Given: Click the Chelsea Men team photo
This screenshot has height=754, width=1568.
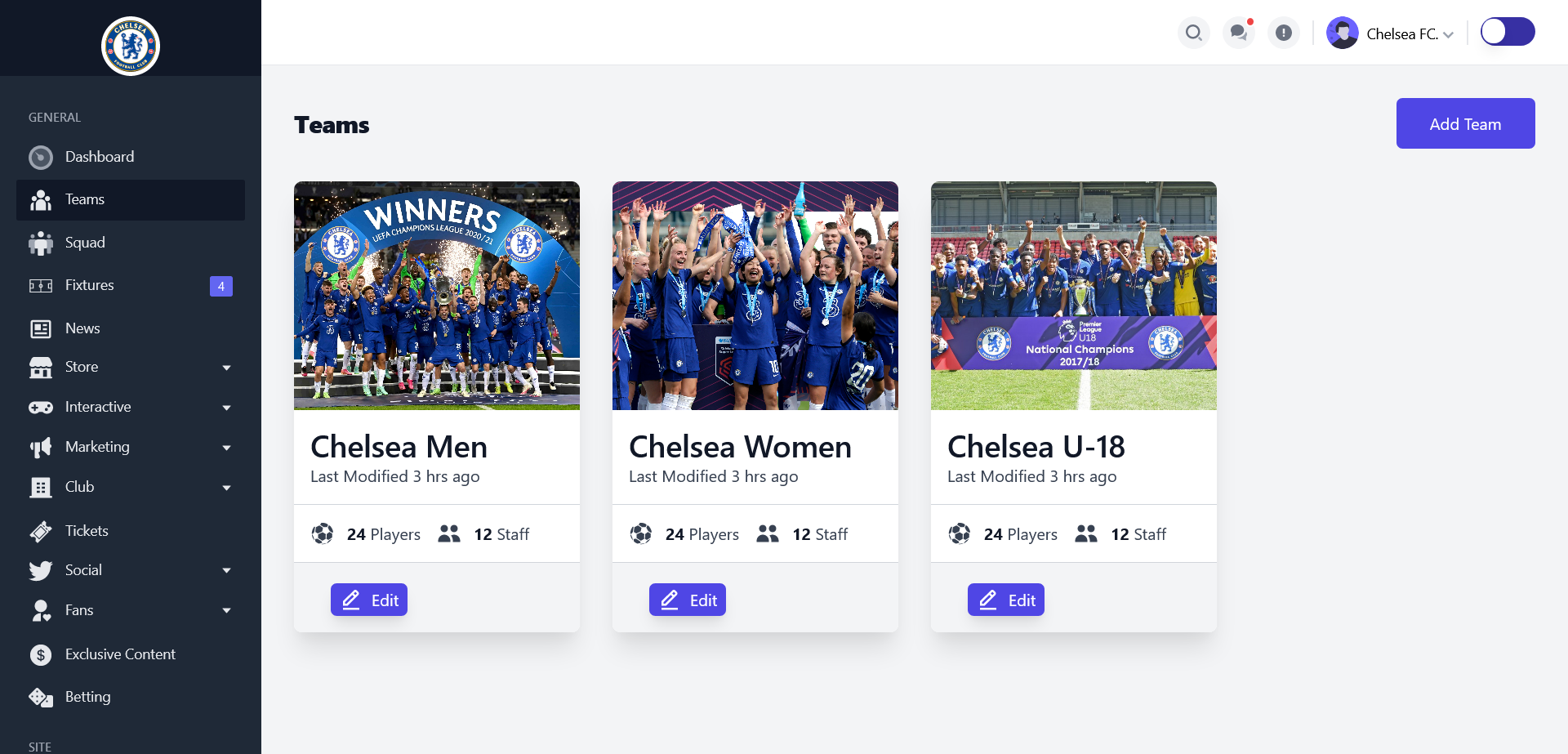Looking at the screenshot, I should (x=437, y=296).
